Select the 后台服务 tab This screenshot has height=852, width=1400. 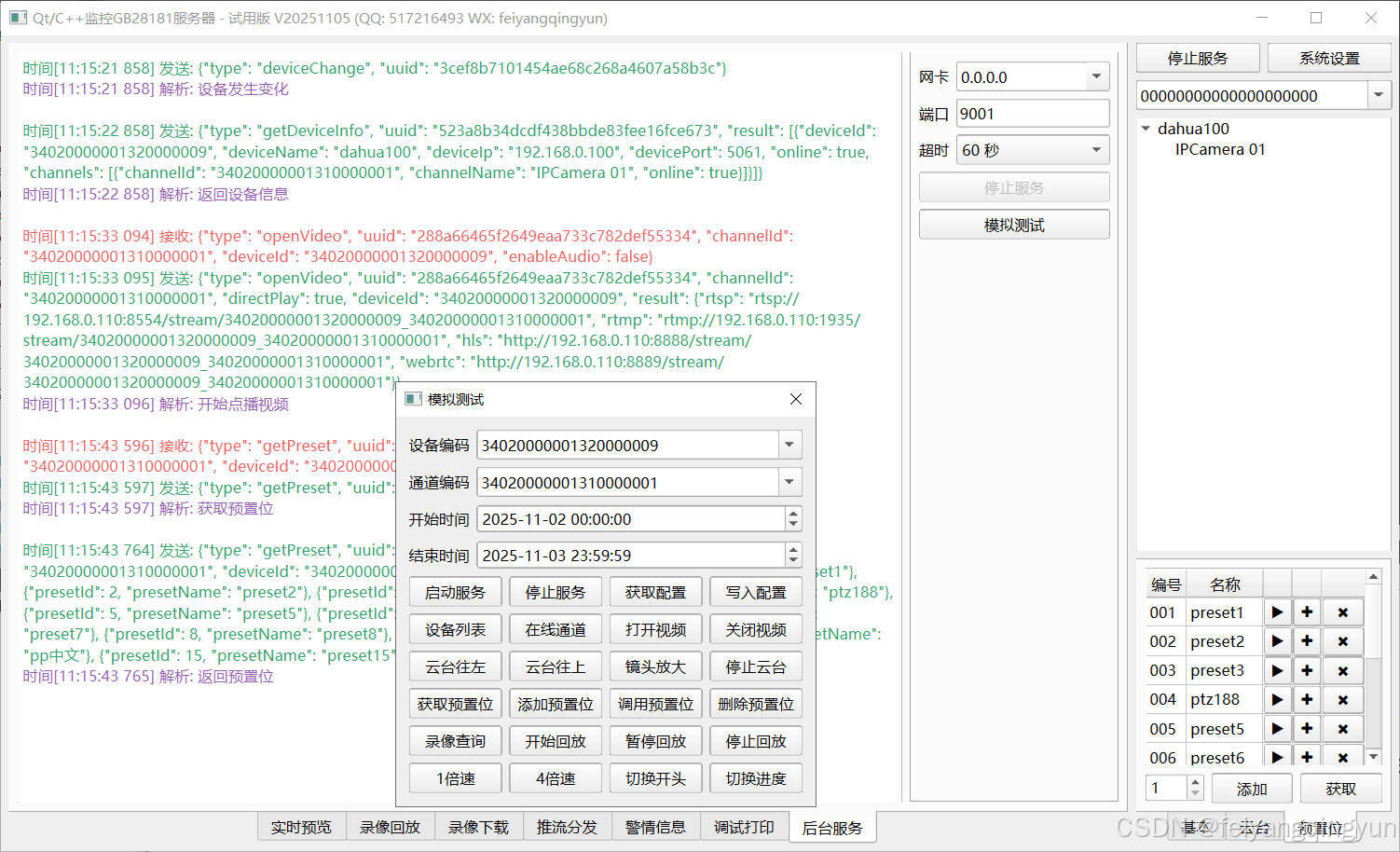pyautogui.click(x=832, y=827)
